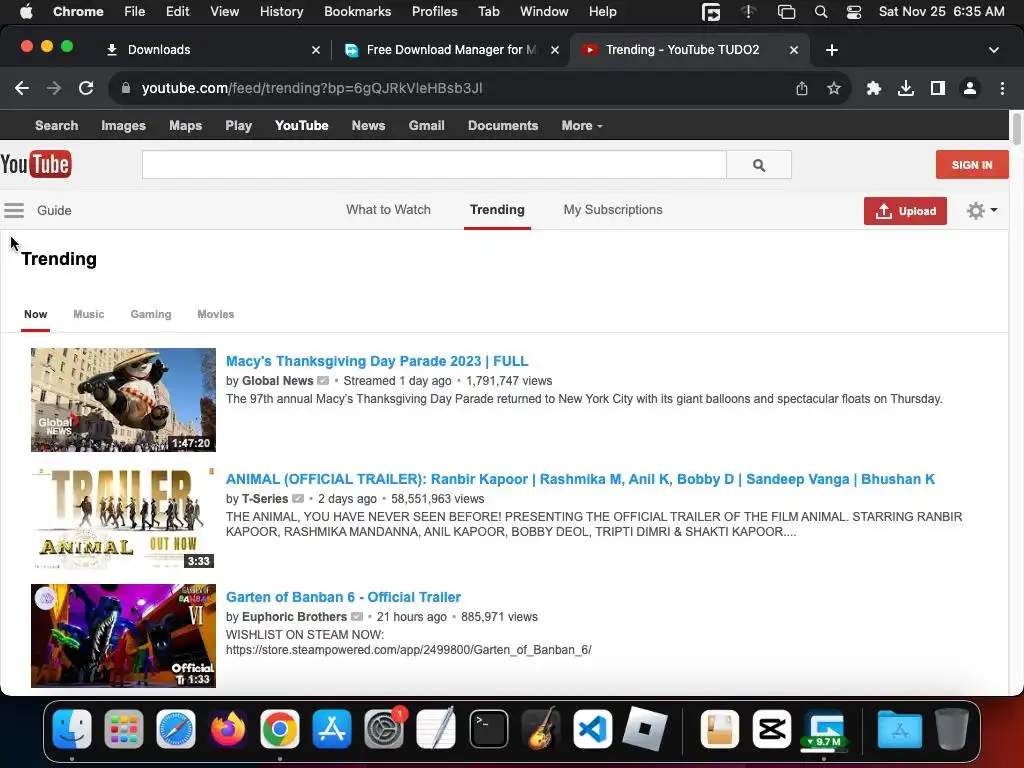Open the Bookmarks menu in the menu bar

357,12
